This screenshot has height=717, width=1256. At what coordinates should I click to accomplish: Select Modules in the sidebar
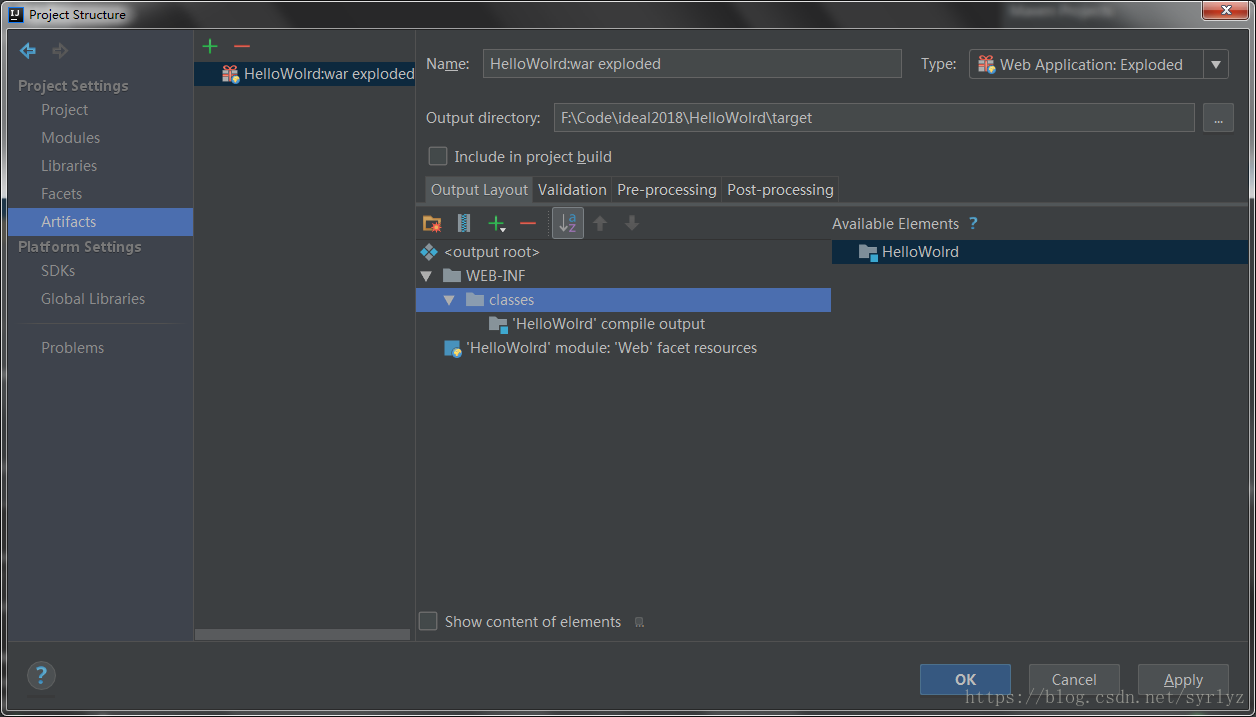(x=70, y=138)
